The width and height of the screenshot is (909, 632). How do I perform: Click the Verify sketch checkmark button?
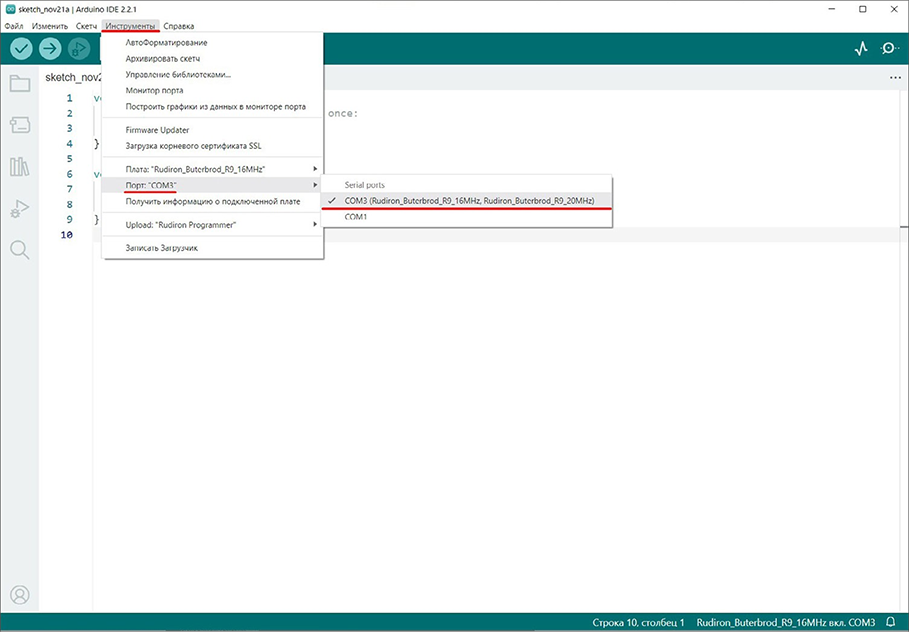coord(21,48)
